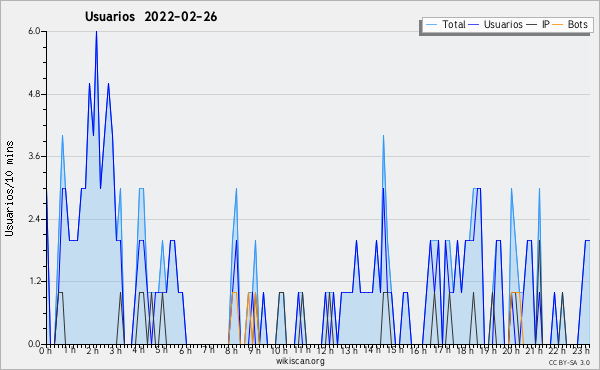
Task: Click the 6.0 peak of the Usuarios line
Action: pos(96,32)
